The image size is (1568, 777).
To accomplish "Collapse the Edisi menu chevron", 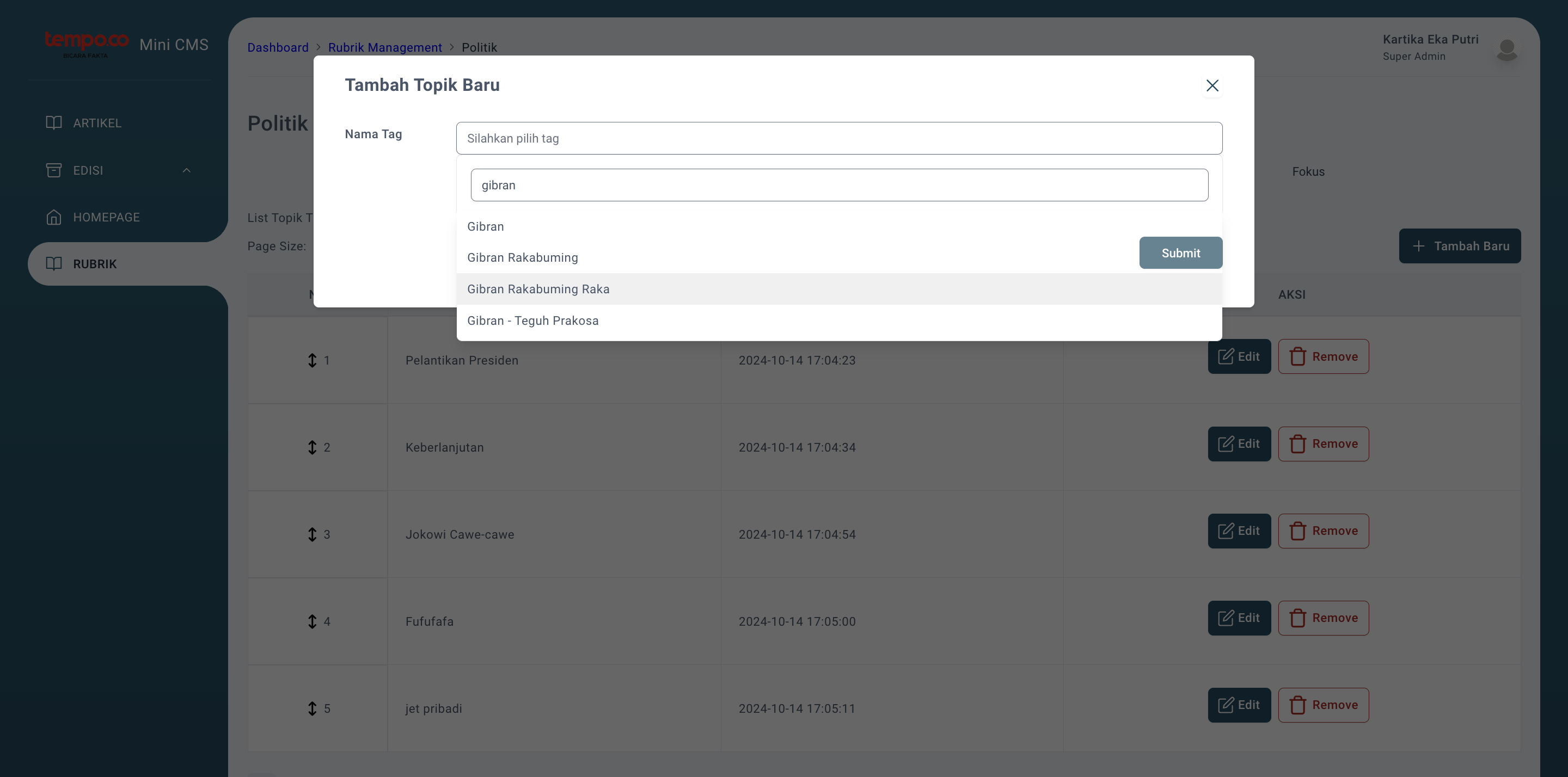I will (186, 170).
